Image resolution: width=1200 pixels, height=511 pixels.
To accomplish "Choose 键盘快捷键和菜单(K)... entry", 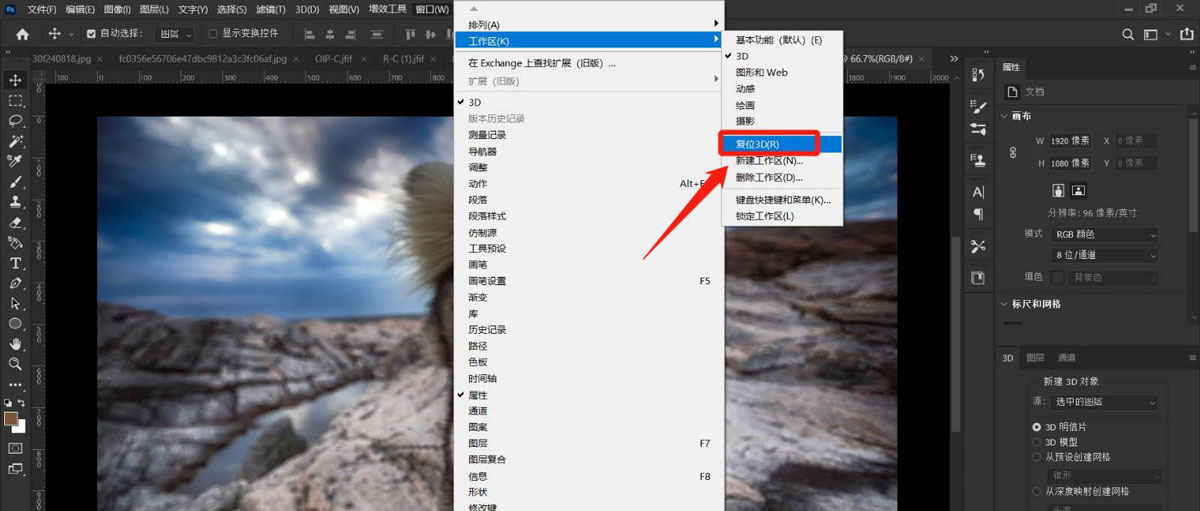I will point(783,199).
